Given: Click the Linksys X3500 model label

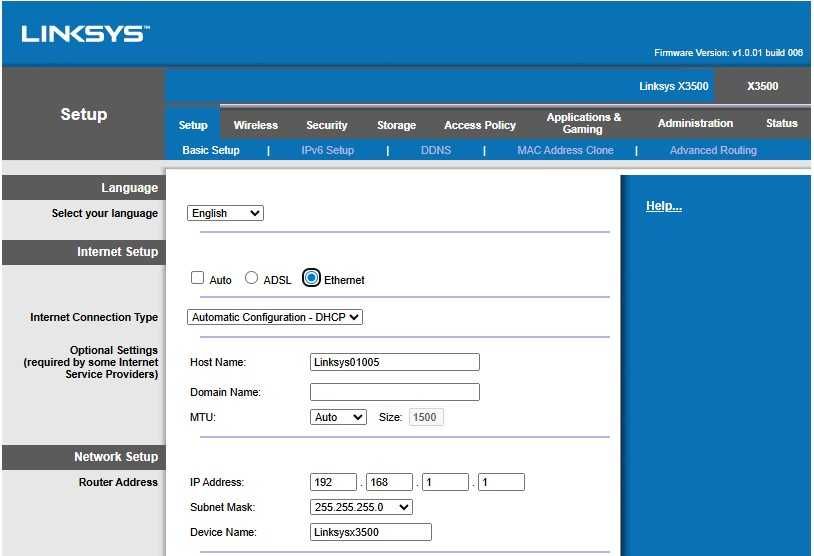Looking at the screenshot, I should pos(674,86).
